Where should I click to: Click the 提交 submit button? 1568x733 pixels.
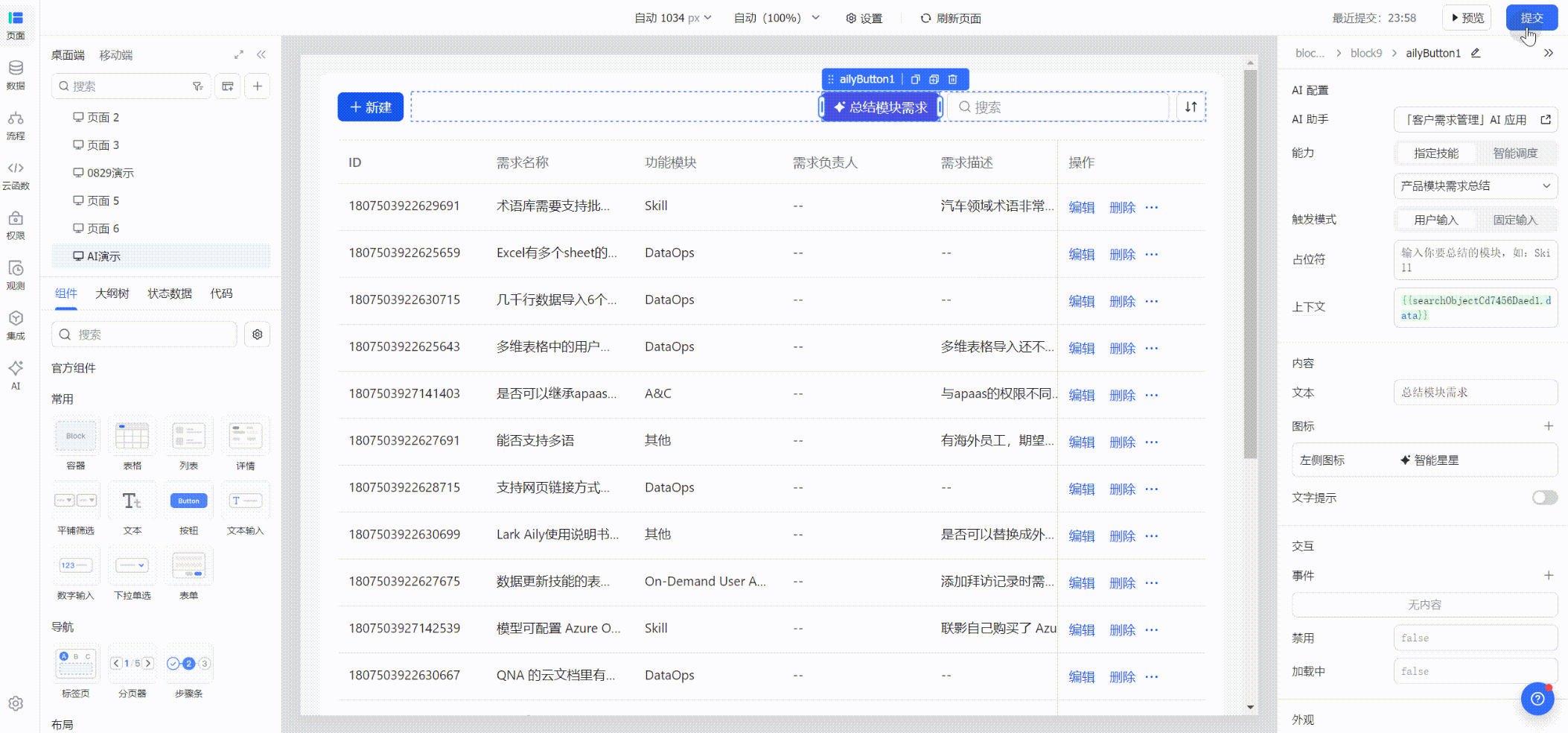pos(1532,17)
